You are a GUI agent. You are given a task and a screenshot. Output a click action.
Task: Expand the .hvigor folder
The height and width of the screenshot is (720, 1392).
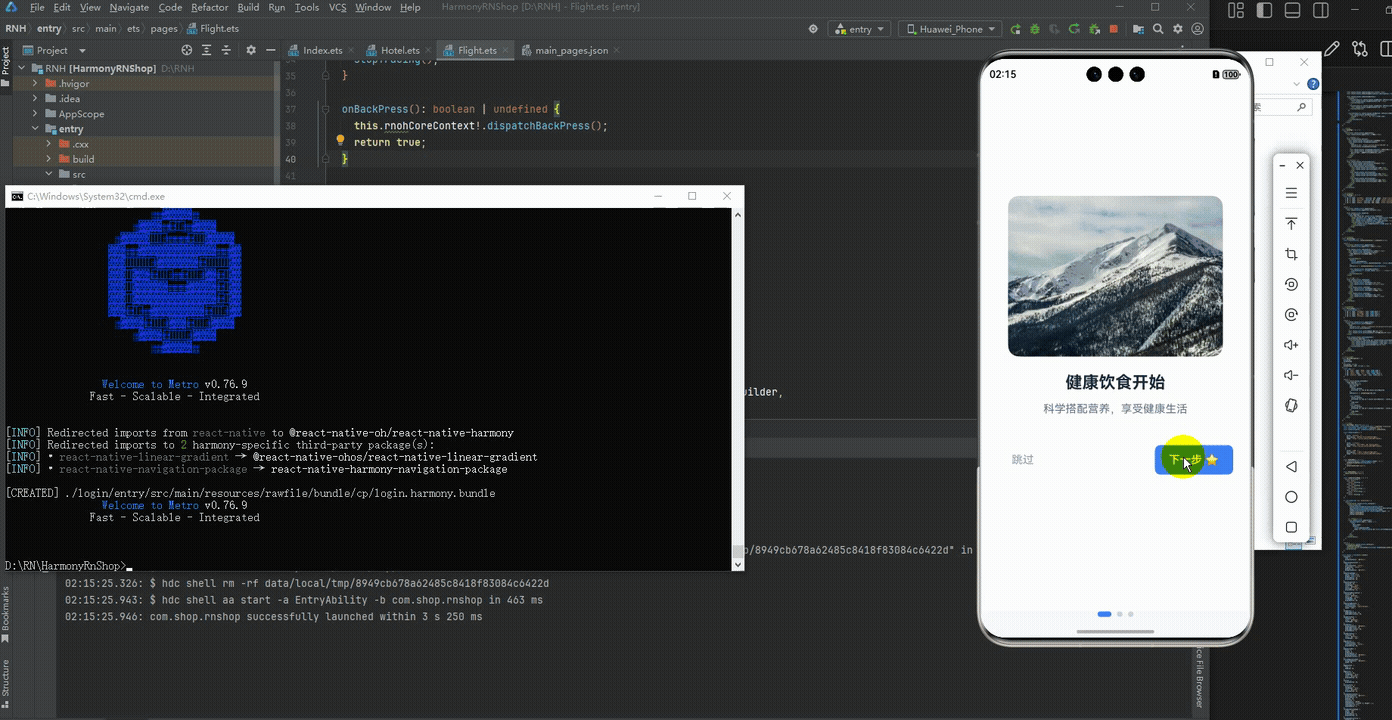pos(35,83)
